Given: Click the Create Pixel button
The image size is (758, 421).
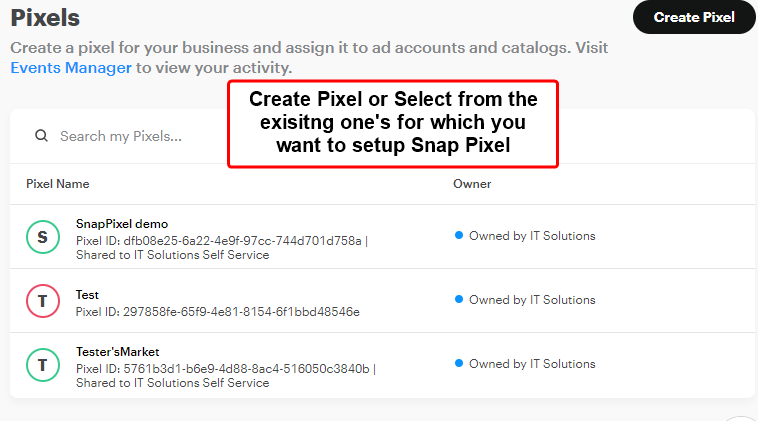Looking at the screenshot, I should pyautogui.click(x=694, y=17).
